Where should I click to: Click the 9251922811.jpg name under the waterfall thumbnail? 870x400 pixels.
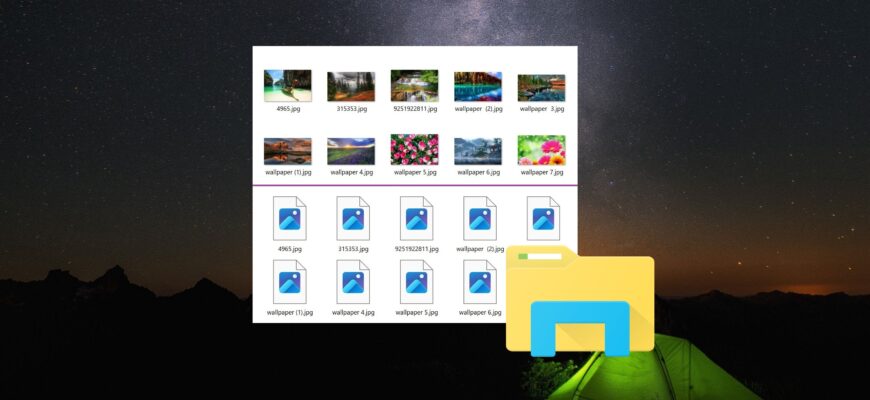415,109
